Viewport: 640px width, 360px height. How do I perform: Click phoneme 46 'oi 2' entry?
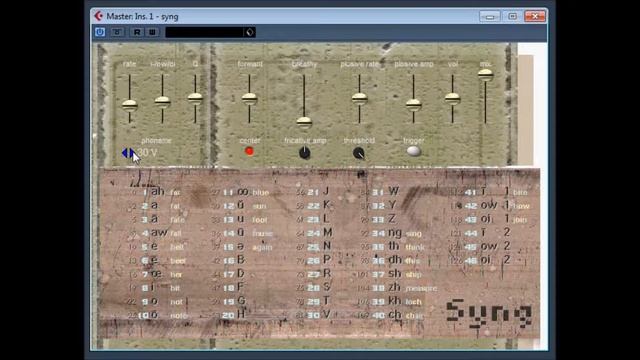click(x=488, y=260)
